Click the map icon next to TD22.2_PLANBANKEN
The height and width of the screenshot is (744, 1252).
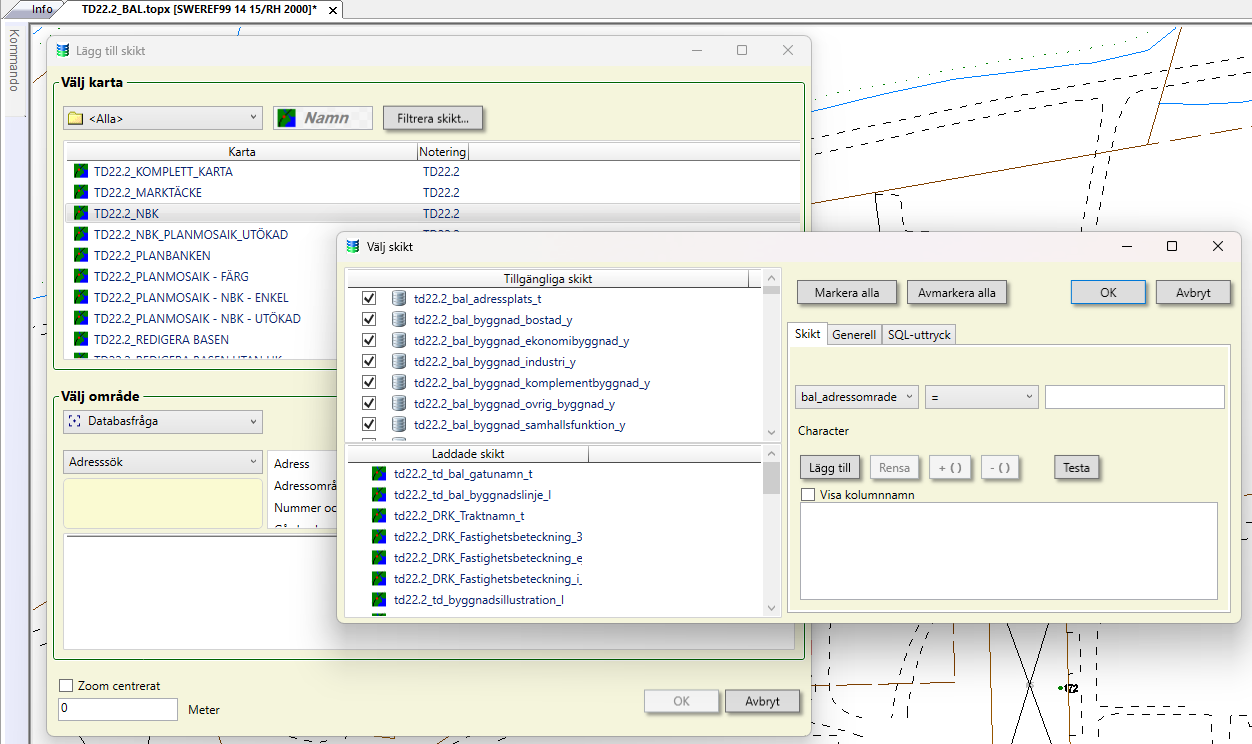(81, 256)
